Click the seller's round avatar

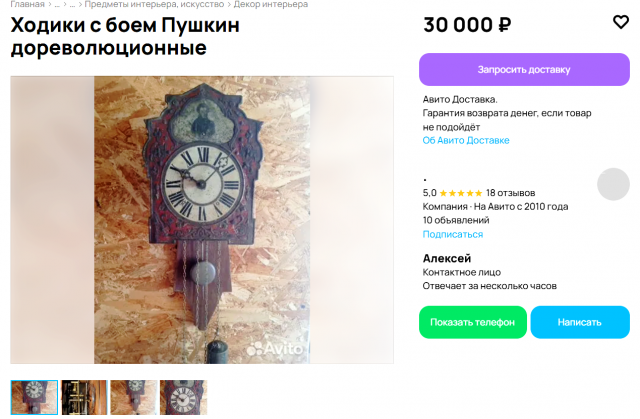point(613,184)
